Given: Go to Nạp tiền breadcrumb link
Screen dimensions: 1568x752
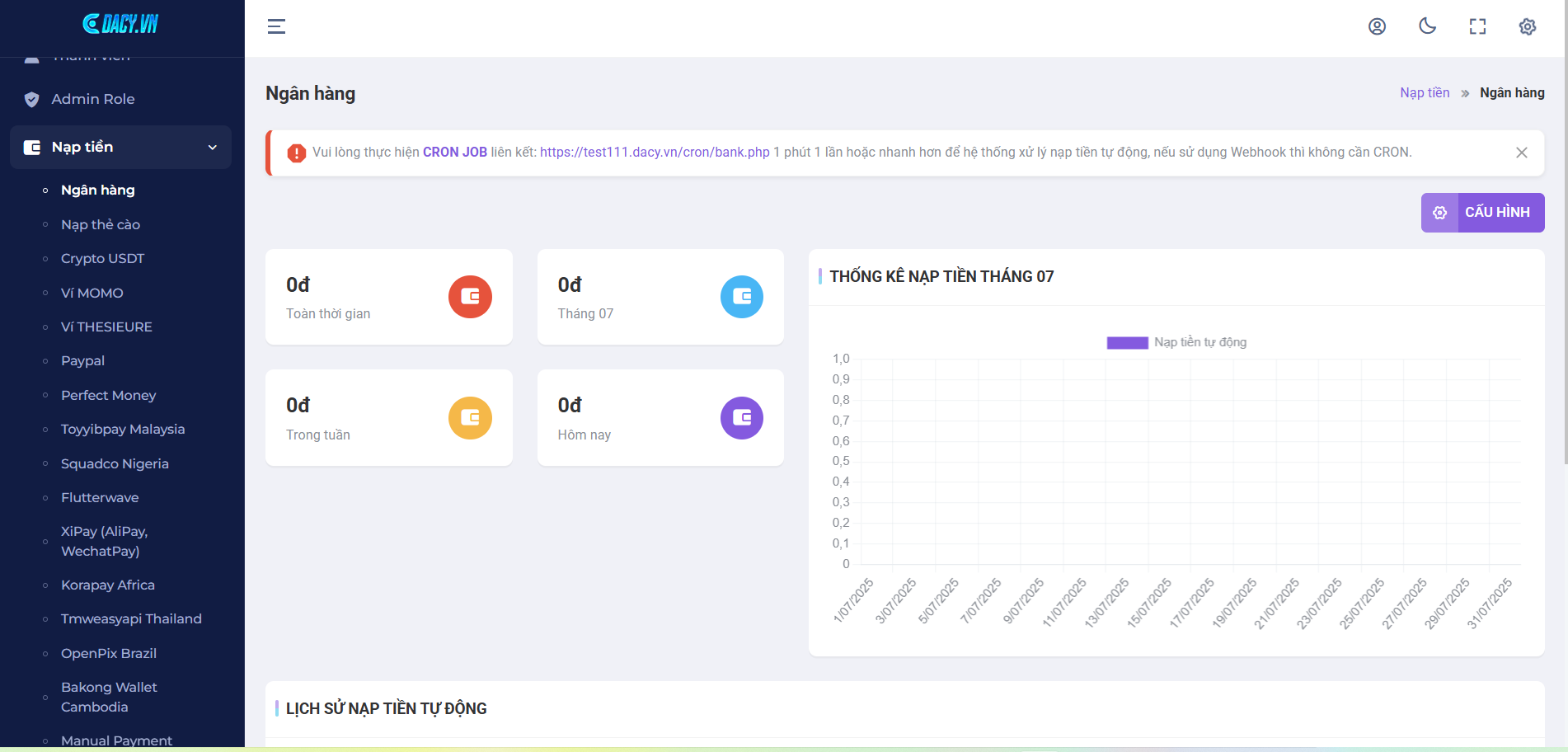Looking at the screenshot, I should (1425, 93).
